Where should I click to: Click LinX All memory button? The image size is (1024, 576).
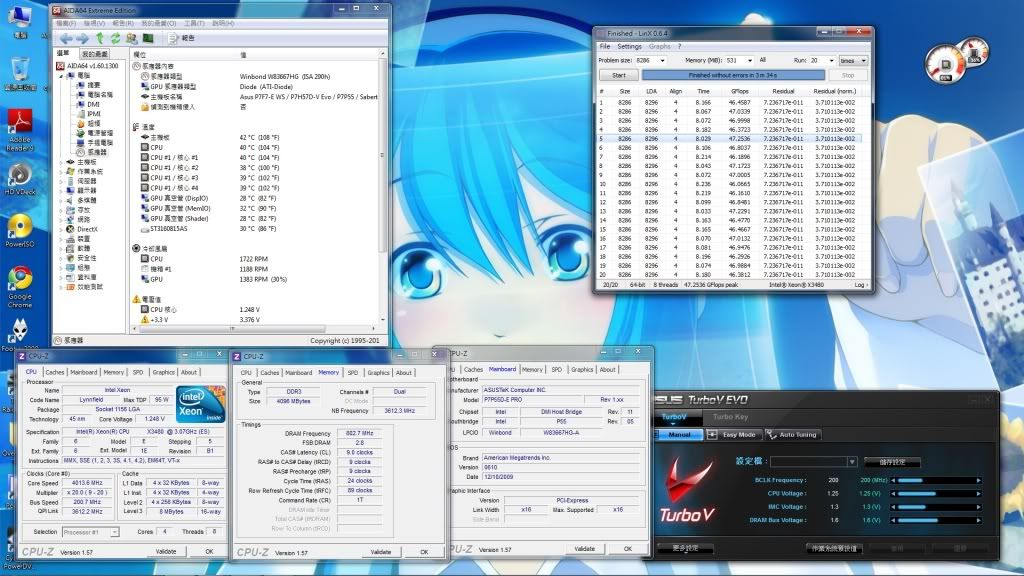click(x=762, y=60)
